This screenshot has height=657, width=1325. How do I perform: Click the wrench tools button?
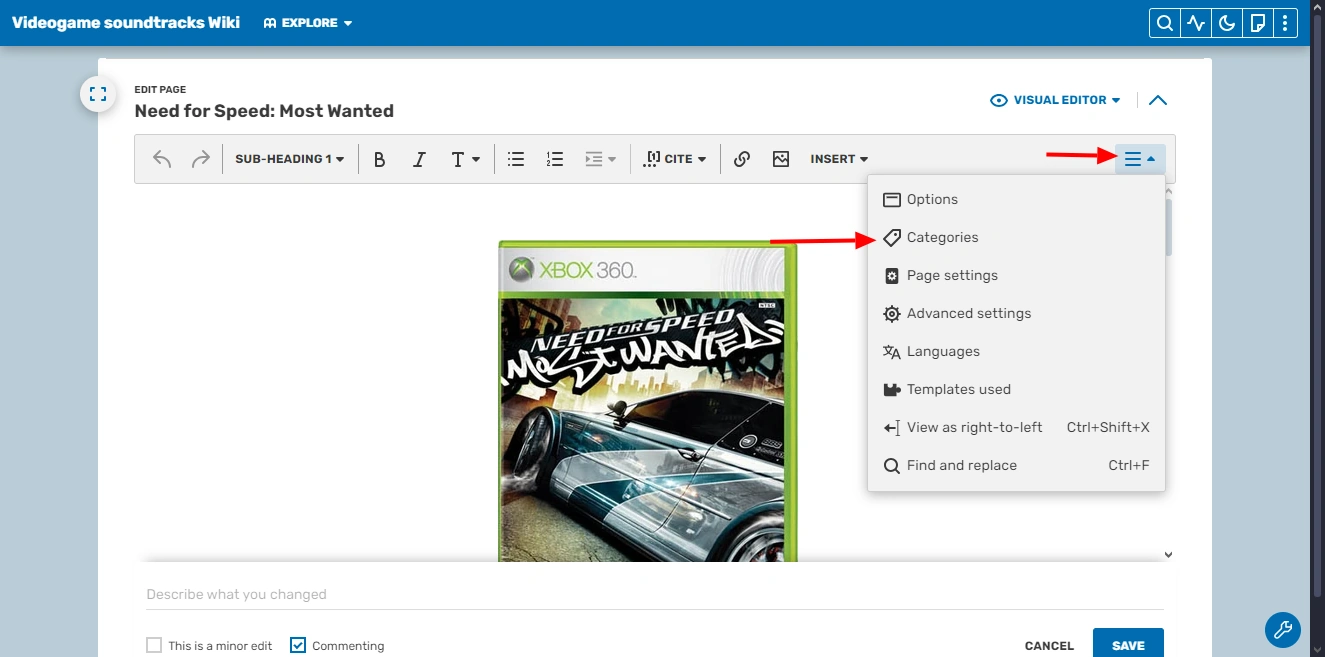[x=1283, y=630]
